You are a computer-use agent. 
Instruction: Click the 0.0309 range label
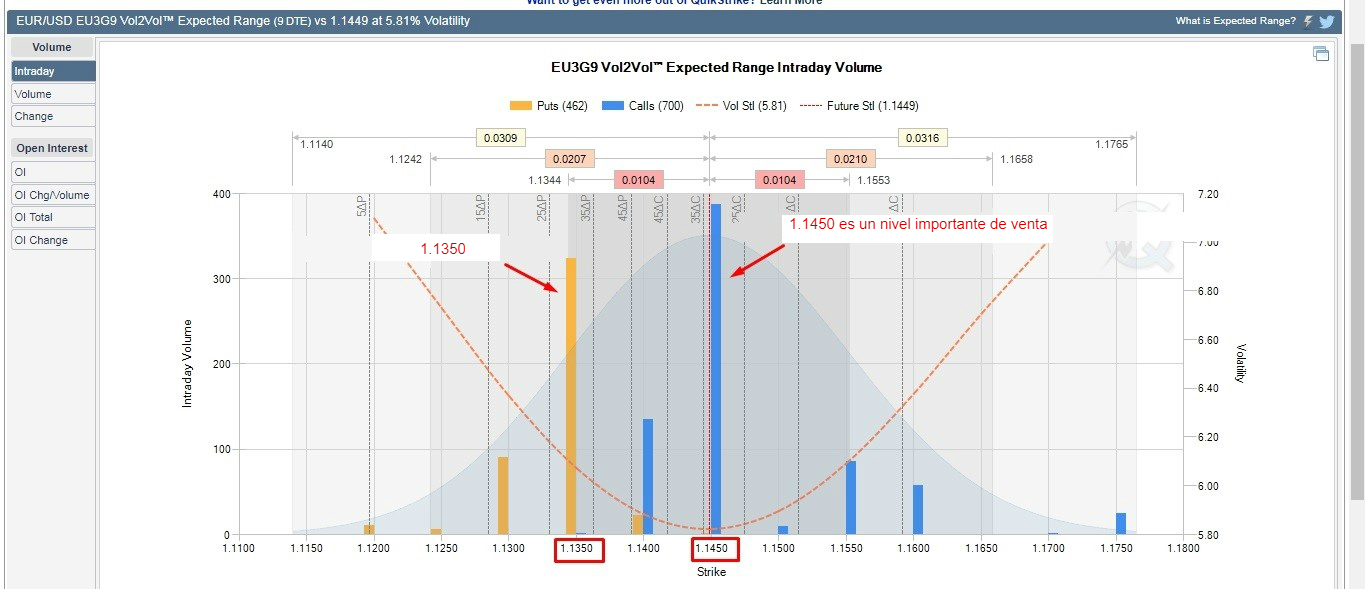[500, 138]
